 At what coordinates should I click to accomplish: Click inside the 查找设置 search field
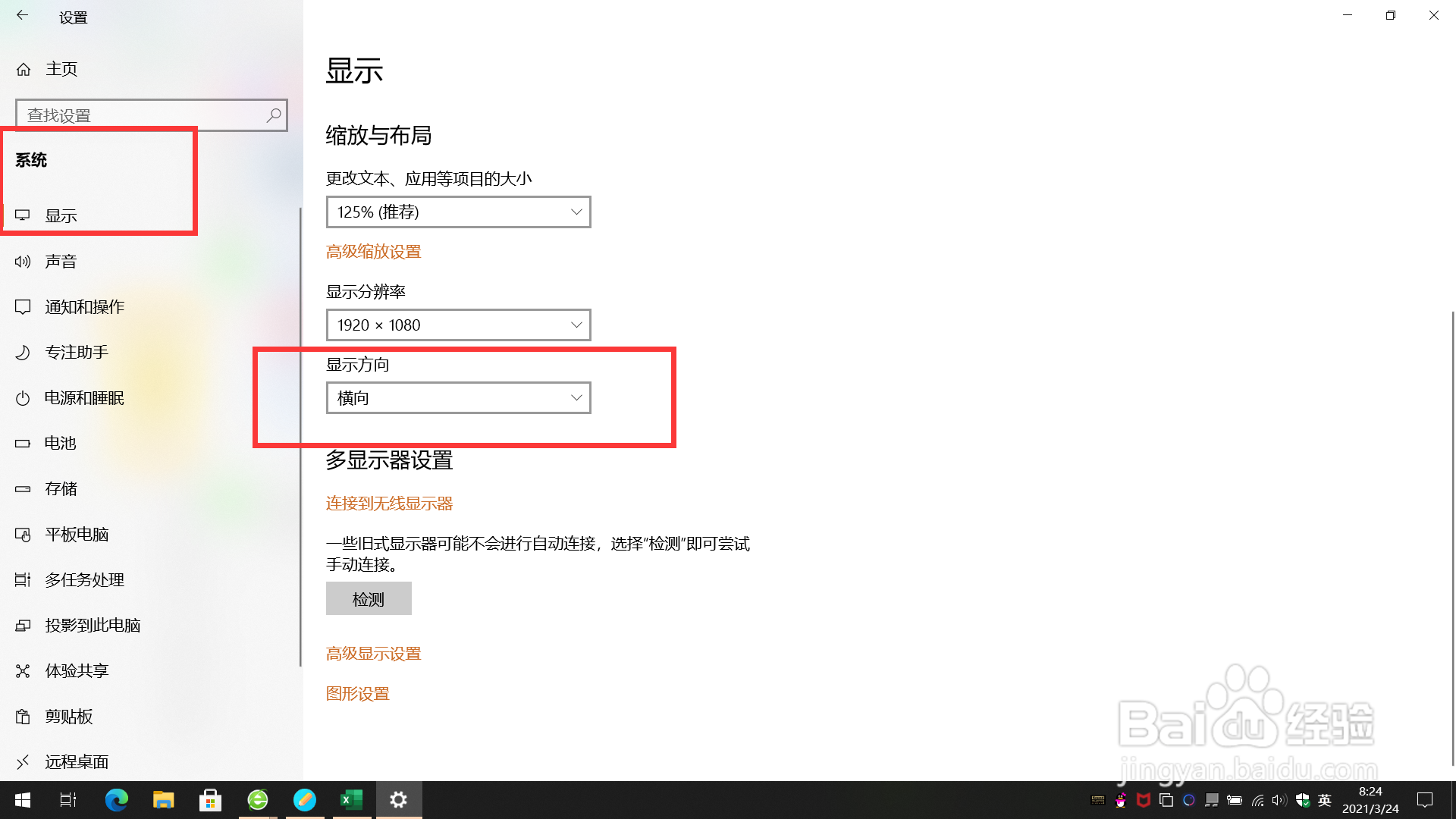pyautogui.click(x=136, y=115)
